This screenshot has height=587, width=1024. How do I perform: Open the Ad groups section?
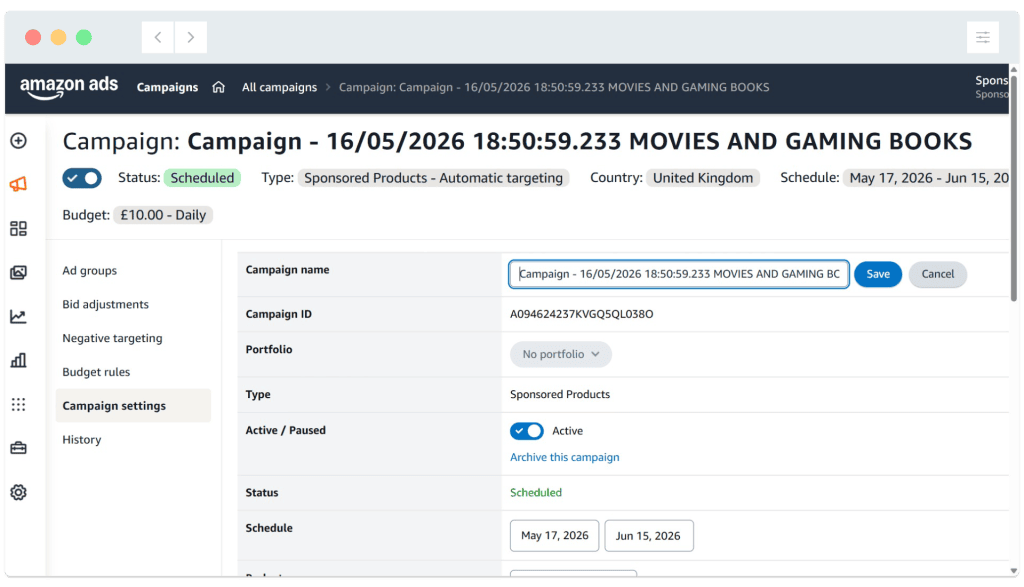pos(89,270)
